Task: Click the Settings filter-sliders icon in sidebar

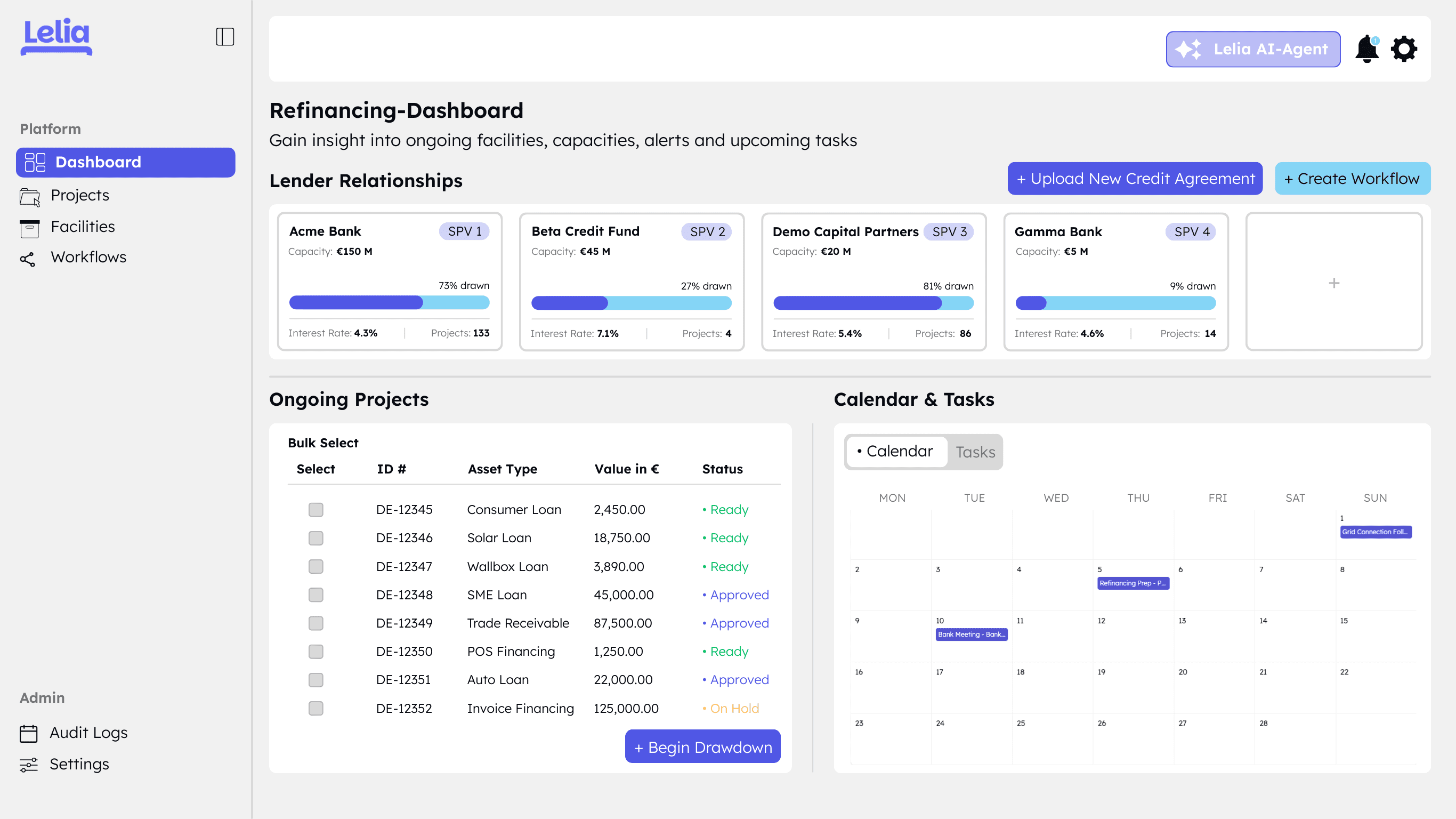Action: [x=29, y=764]
